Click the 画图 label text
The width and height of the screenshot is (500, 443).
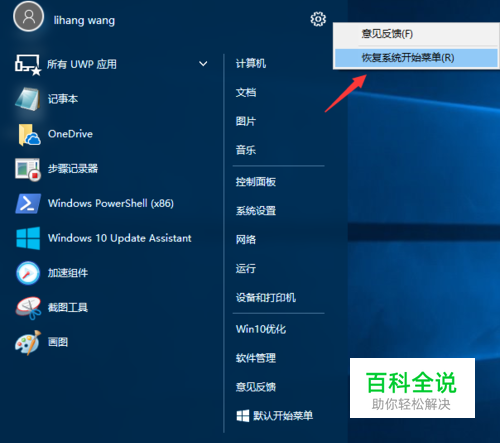point(58,342)
